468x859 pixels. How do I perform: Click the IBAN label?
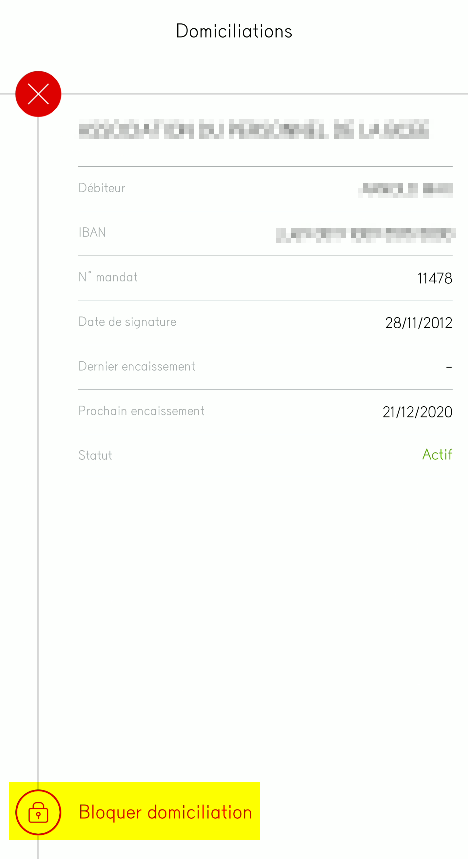(92, 233)
